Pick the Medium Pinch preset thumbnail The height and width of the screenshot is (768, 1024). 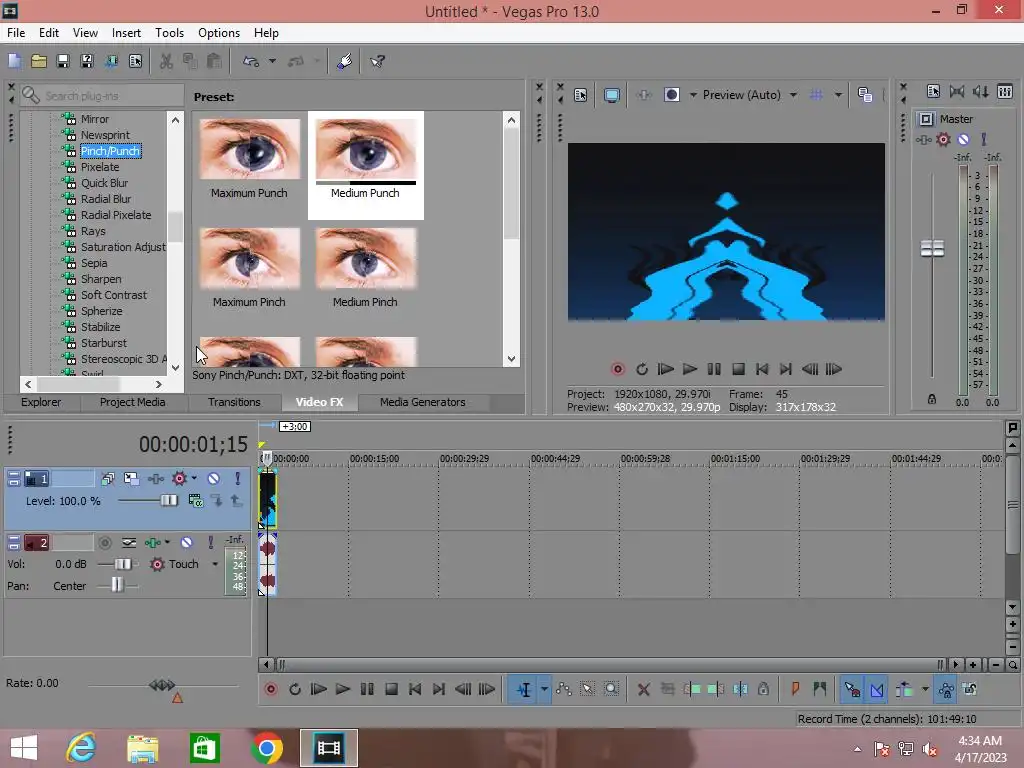pyautogui.click(x=366, y=259)
